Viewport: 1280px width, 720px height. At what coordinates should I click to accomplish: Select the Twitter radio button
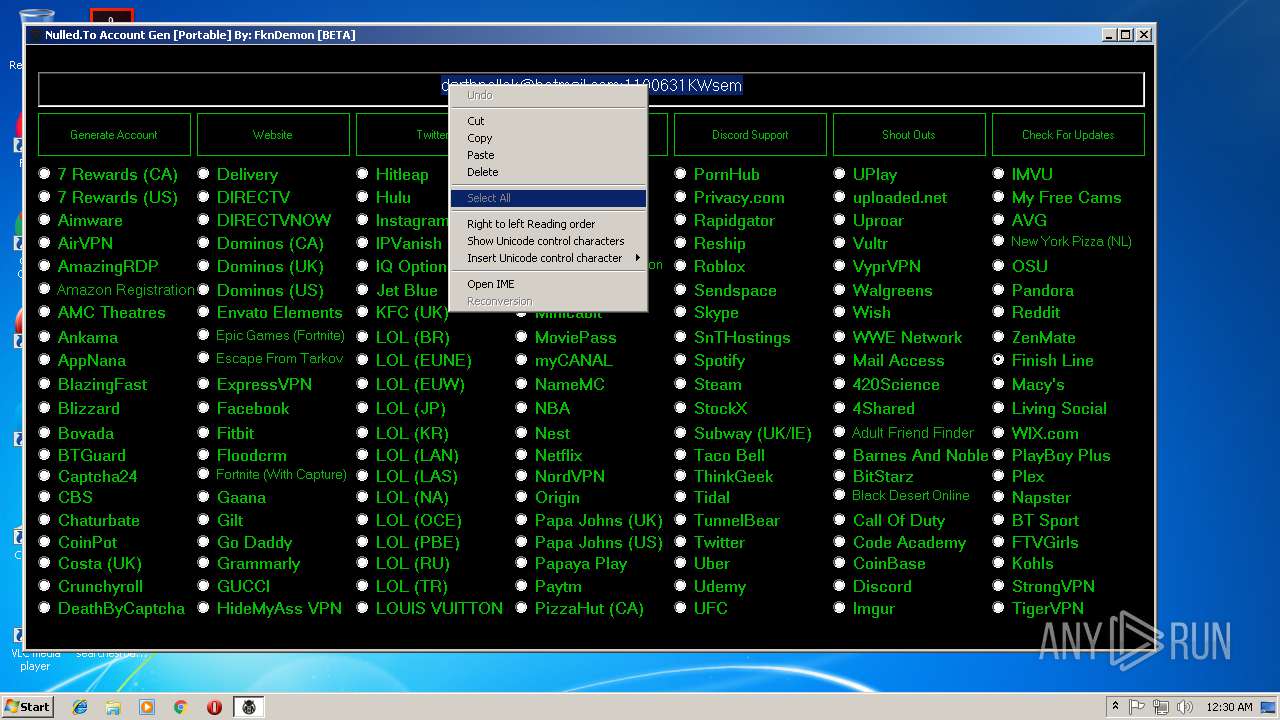click(x=680, y=542)
